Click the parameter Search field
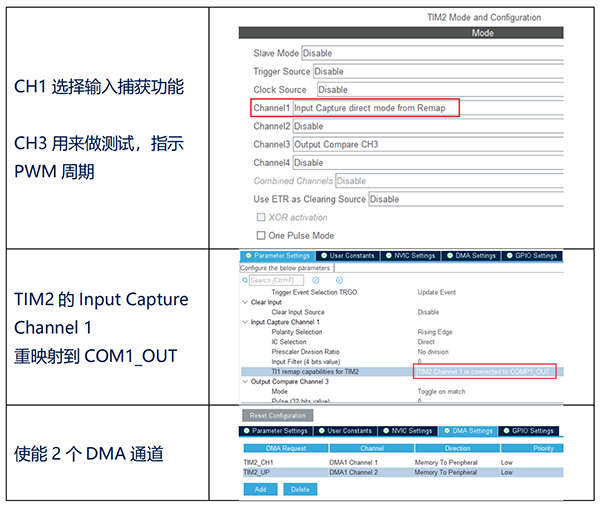Image resolution: width=600 pixels, height=505 pixels. click(276, 280)
